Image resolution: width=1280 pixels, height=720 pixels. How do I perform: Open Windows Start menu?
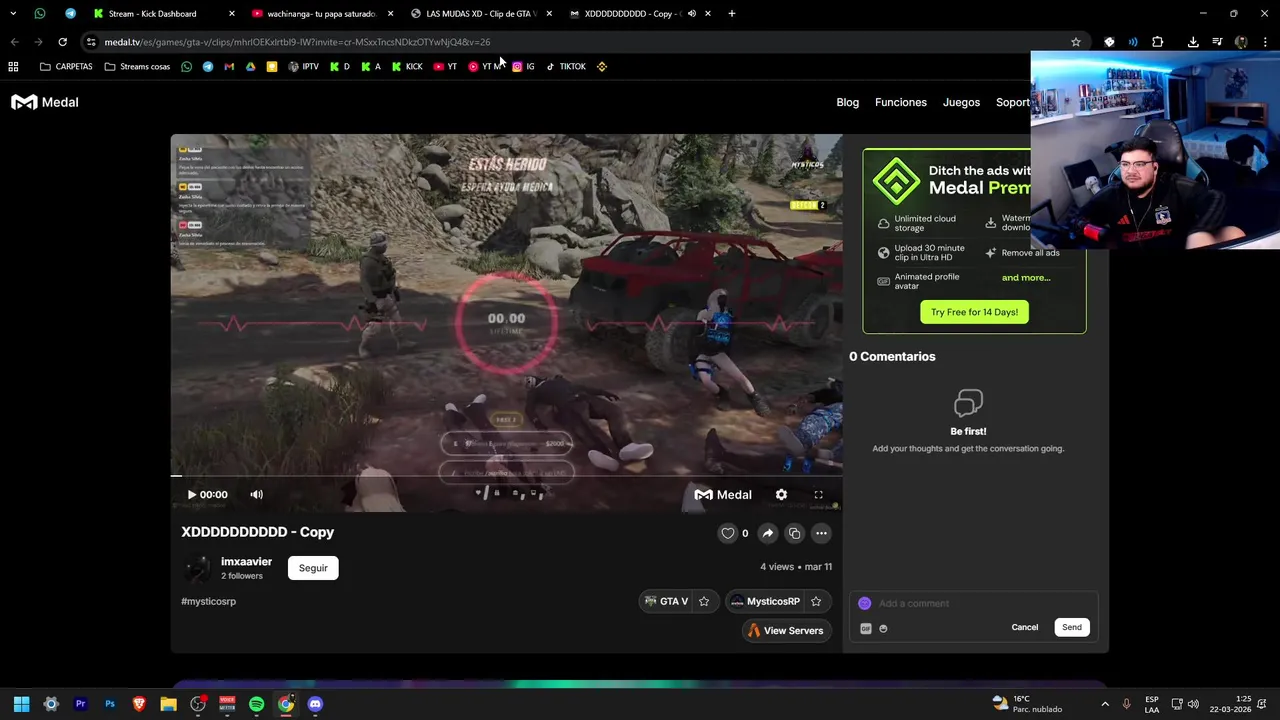click(x=21, y=704)
